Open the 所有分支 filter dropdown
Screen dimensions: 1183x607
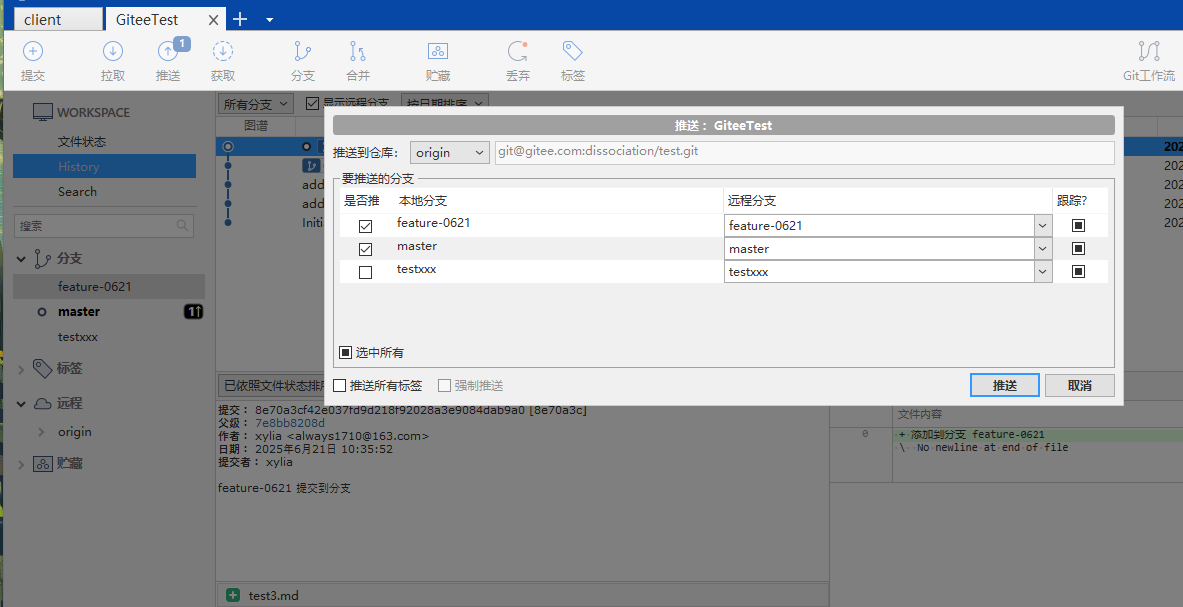point(256,103)
